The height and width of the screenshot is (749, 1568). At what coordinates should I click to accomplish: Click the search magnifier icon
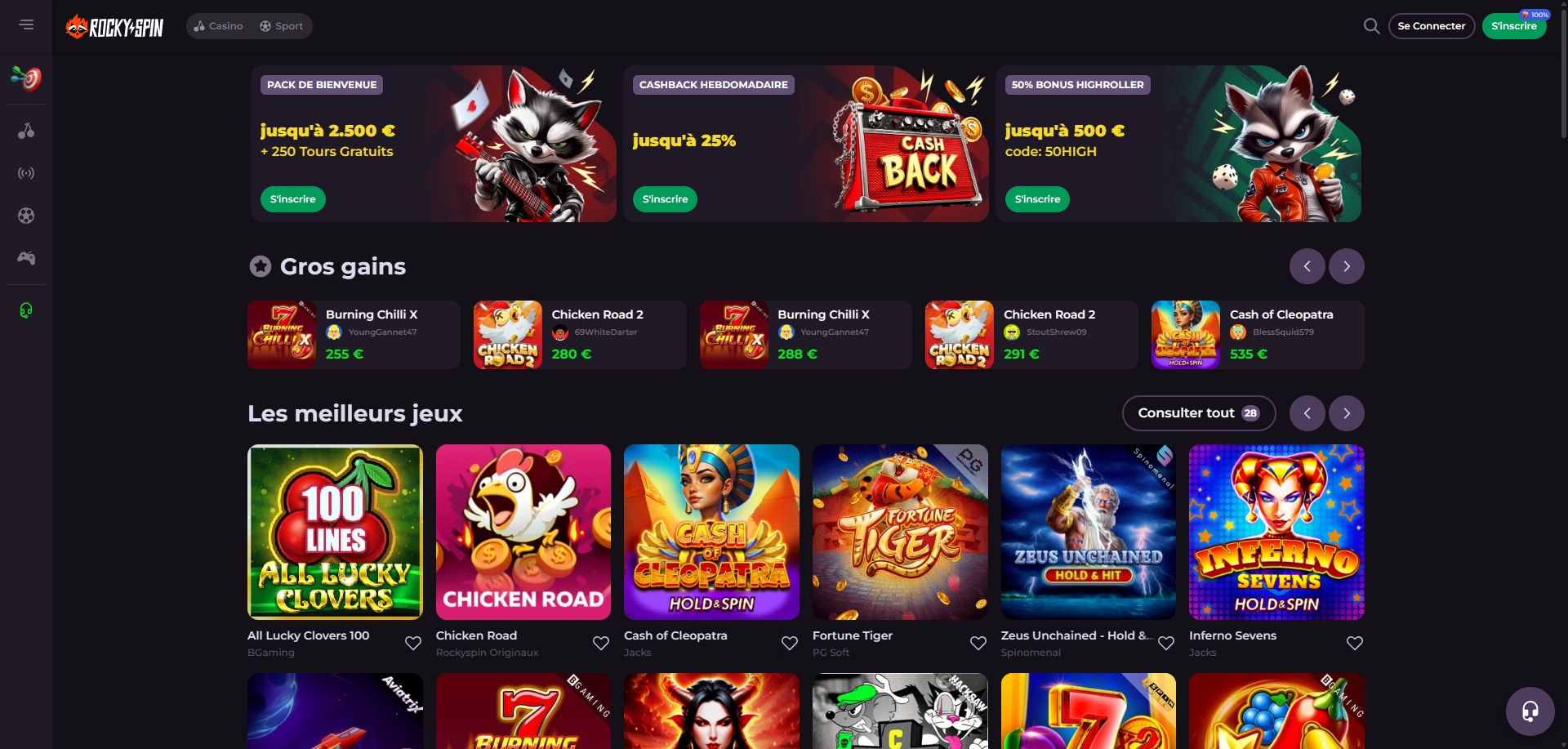1371,26
